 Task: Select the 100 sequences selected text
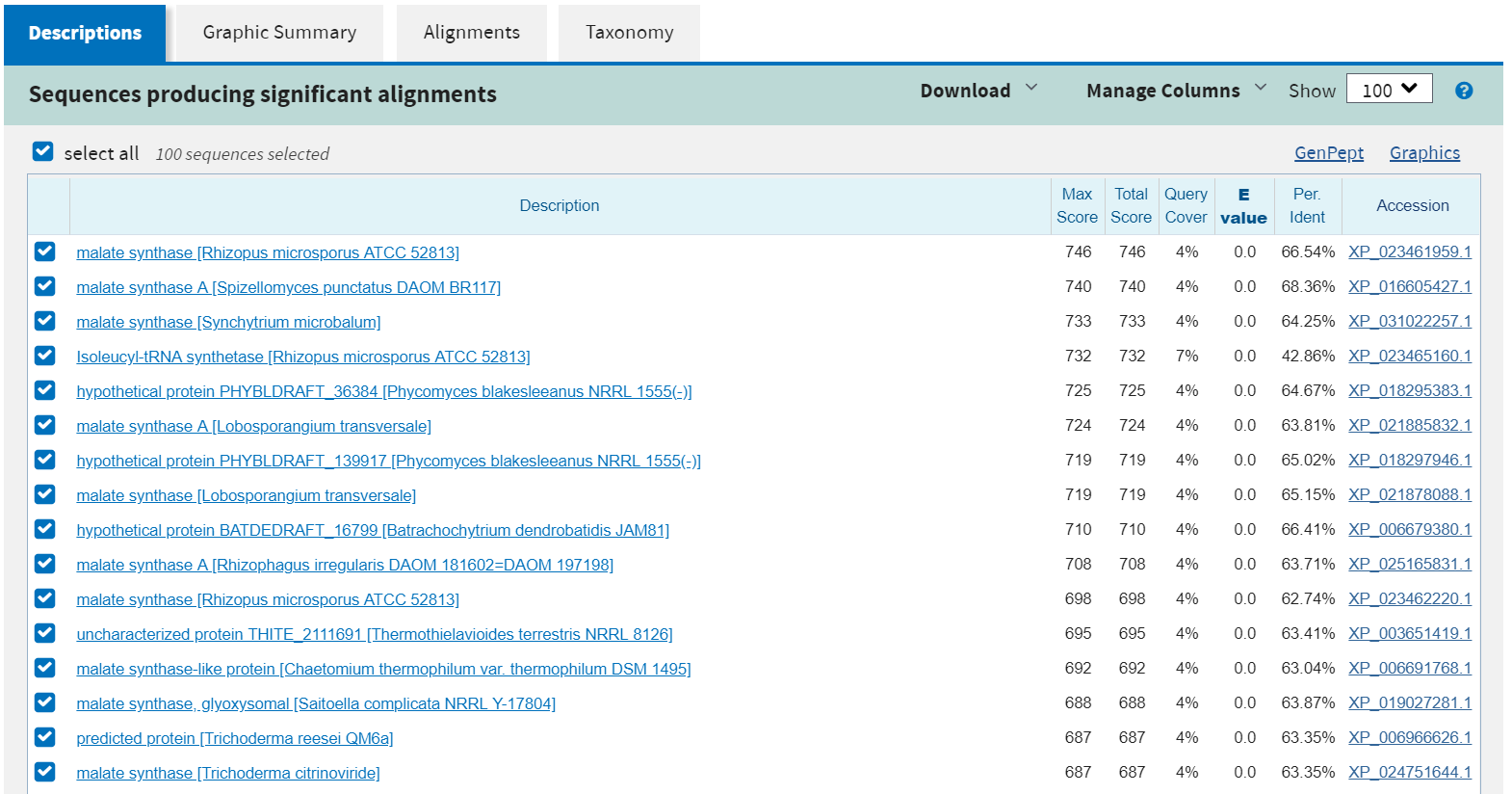coord(243,154)
